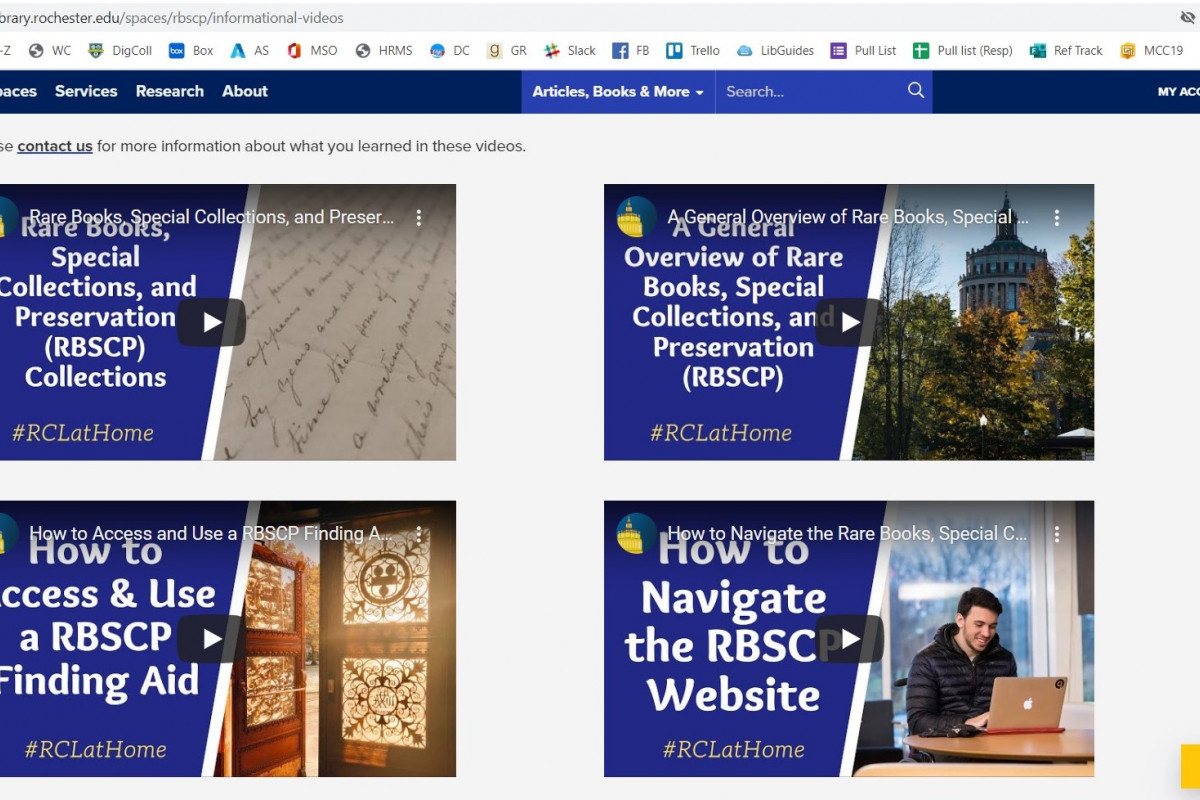Screen dimensions: 1200x800
Task: Open the WC bookmark
Action: click(x=50, y=51)
